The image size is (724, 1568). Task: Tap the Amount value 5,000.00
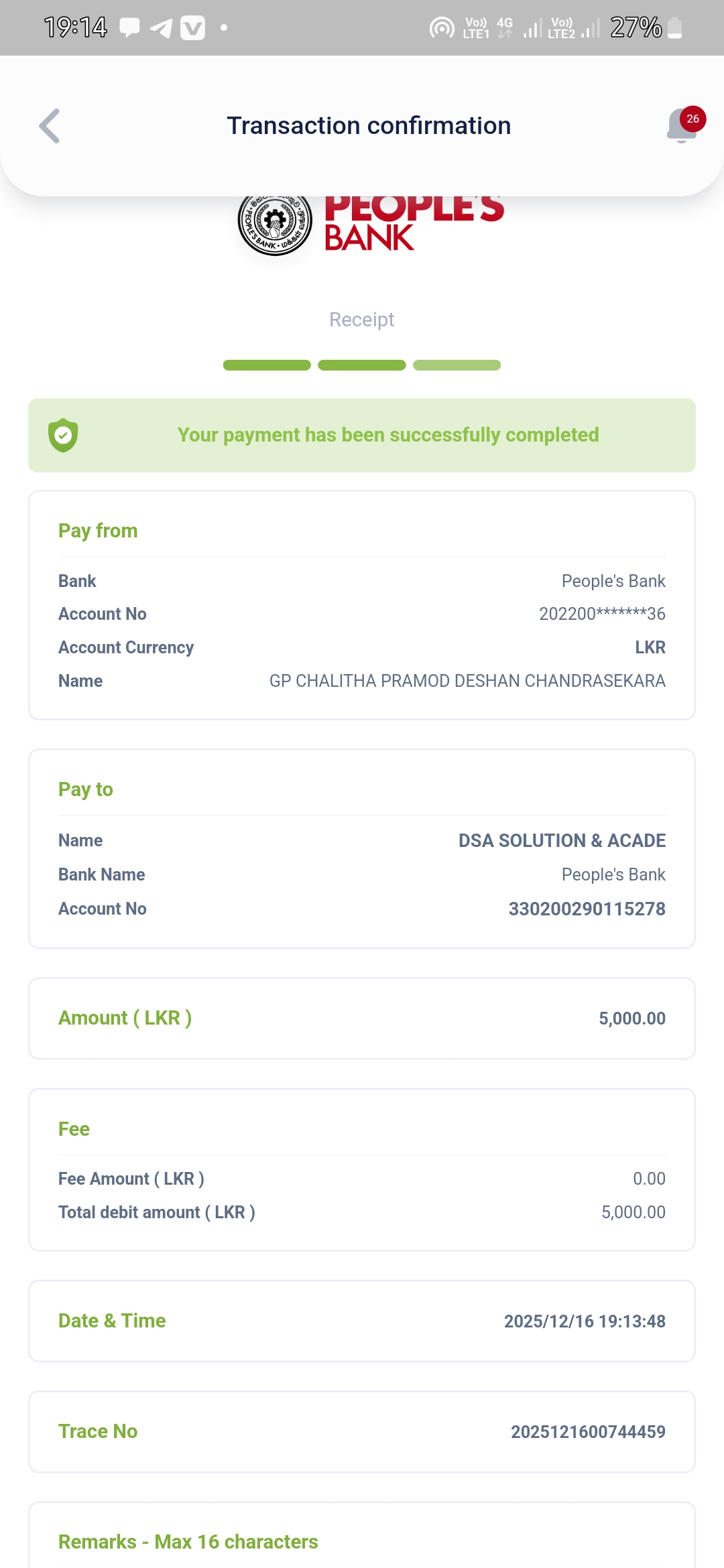[631, 1019]
